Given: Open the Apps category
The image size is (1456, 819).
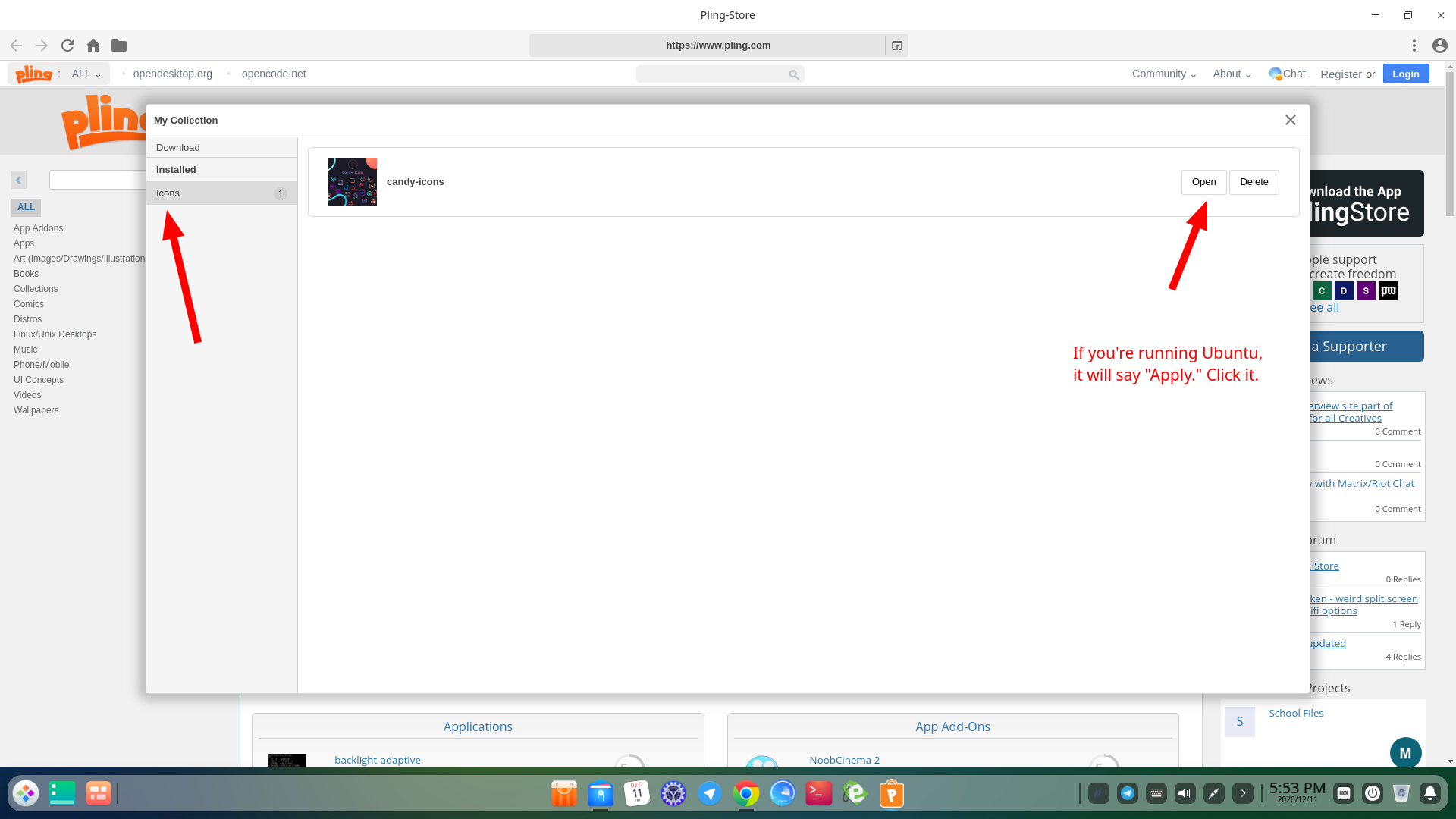Looking at the screenshot, I should coord(24,243).
